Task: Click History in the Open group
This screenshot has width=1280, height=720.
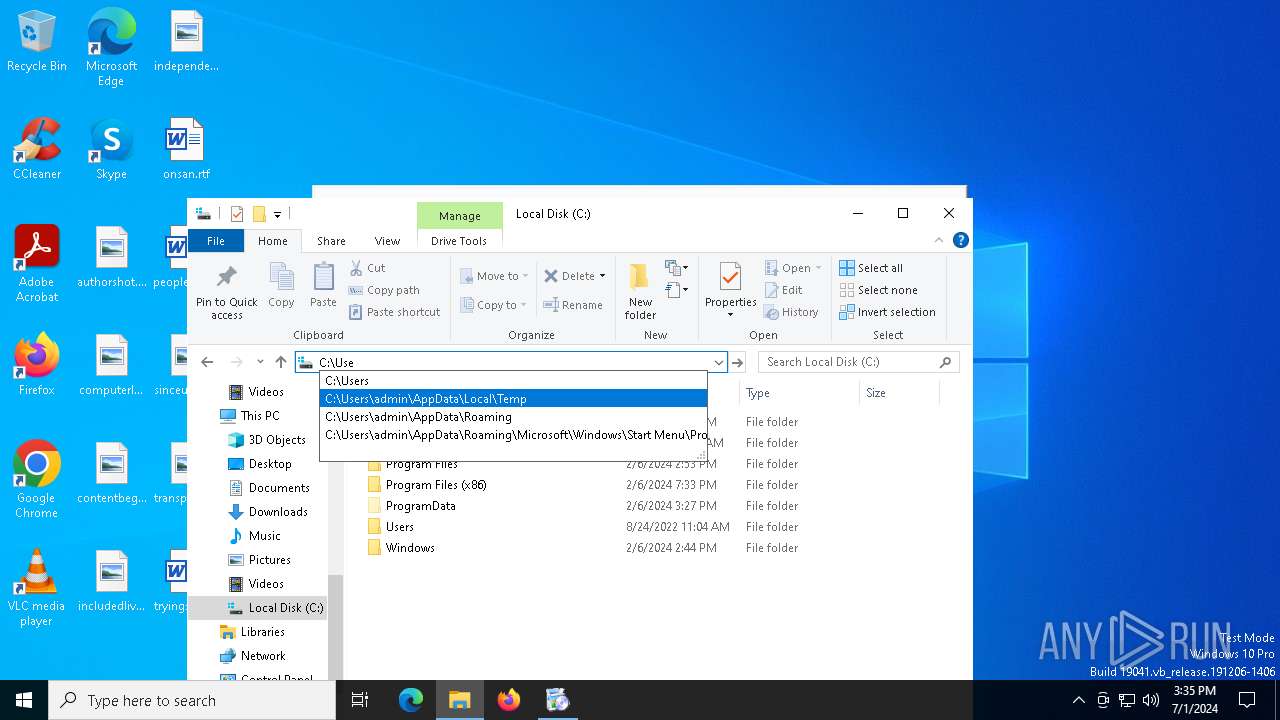Action: [x=792, y=312]
